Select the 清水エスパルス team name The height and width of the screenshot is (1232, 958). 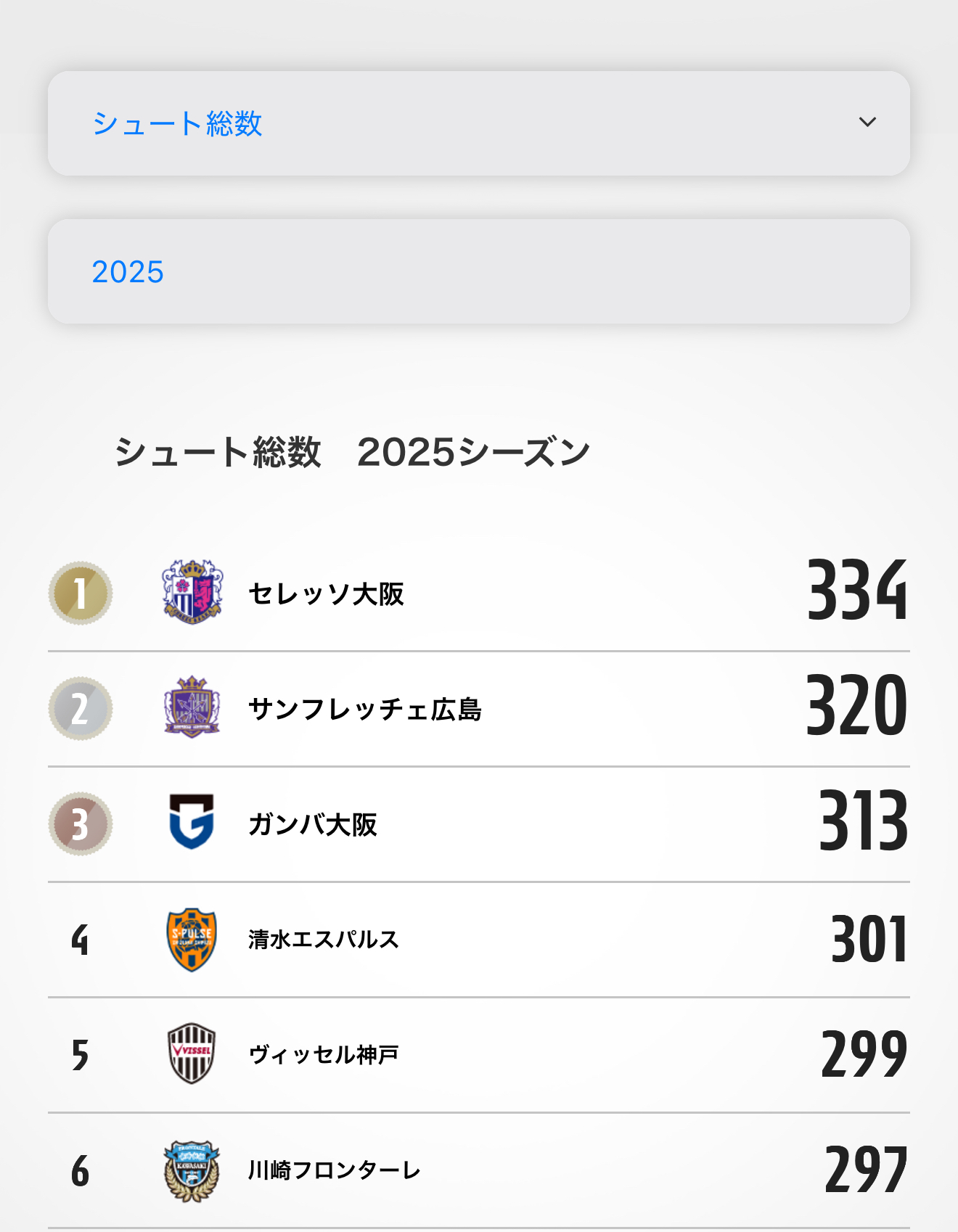pos(324,940)
